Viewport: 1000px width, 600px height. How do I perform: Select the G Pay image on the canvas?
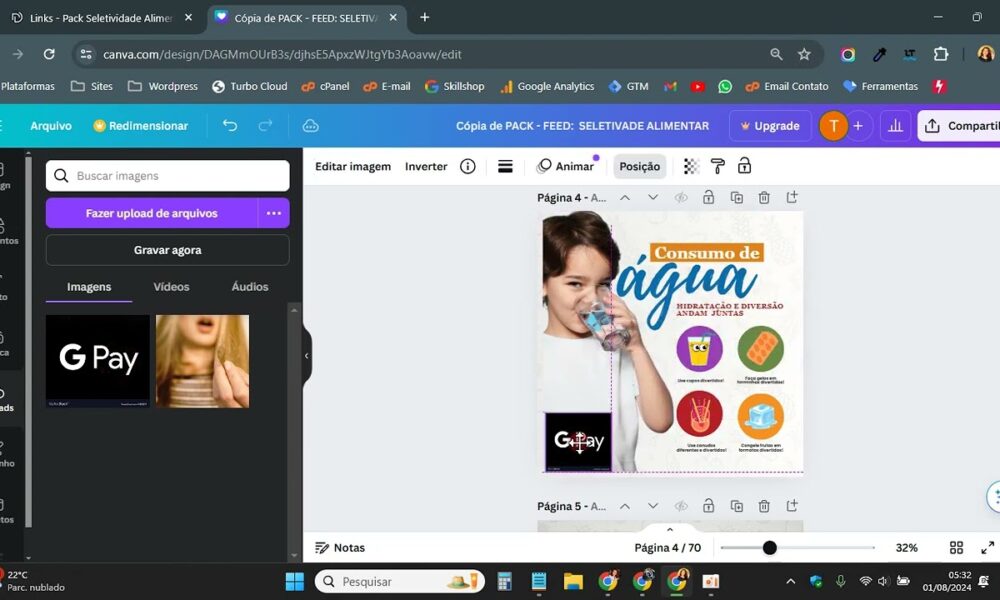(578, 441)
